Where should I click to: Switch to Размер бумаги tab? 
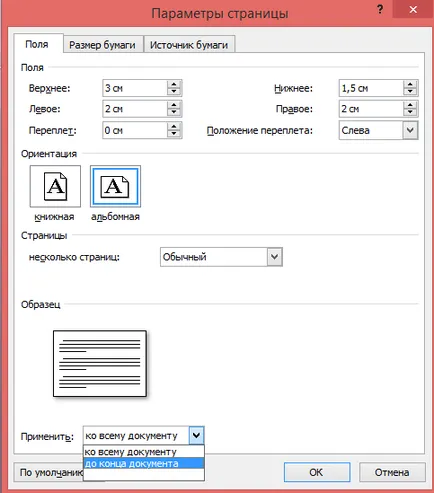point(102,45)
